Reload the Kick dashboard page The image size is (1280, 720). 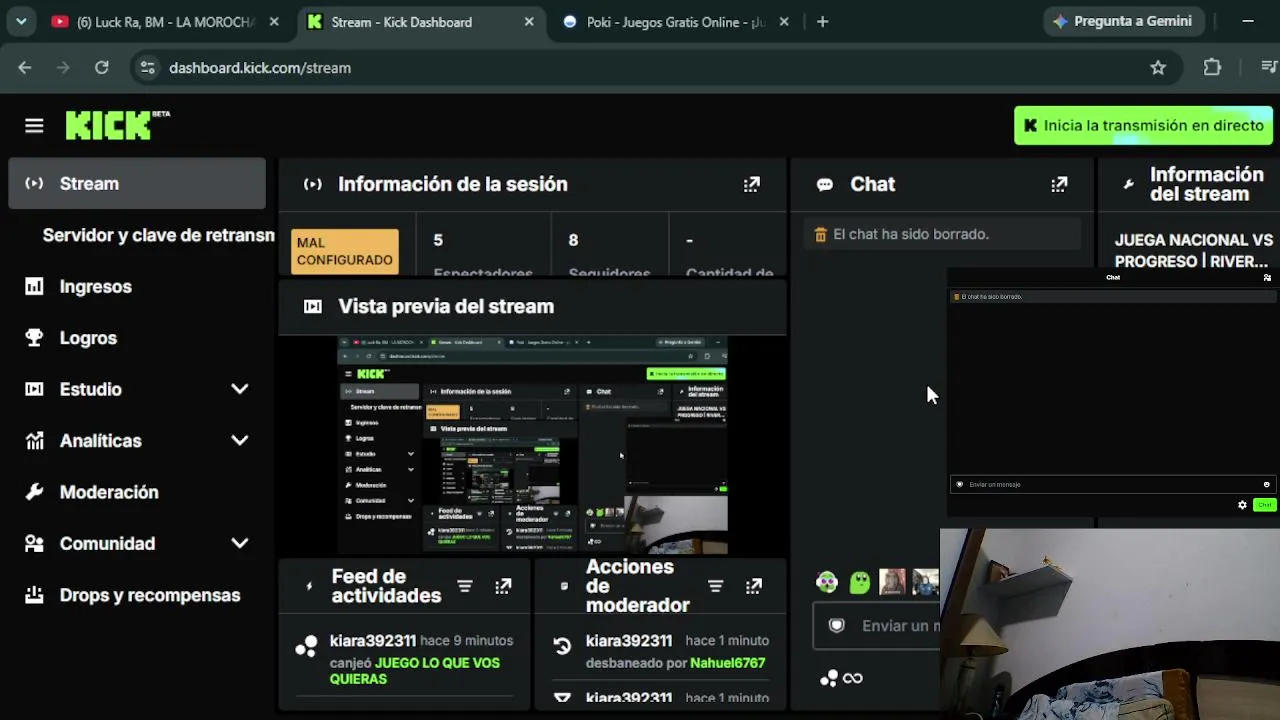click(x=101, y=68)
